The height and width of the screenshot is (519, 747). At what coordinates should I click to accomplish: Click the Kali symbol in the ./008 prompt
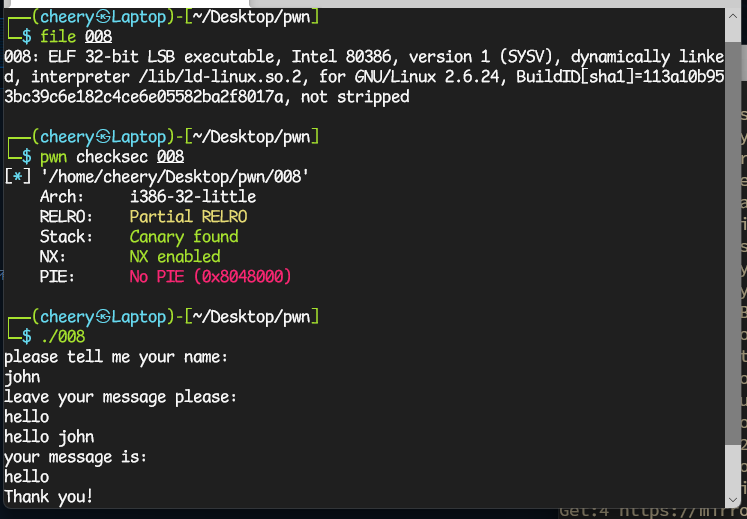point(101,317)
